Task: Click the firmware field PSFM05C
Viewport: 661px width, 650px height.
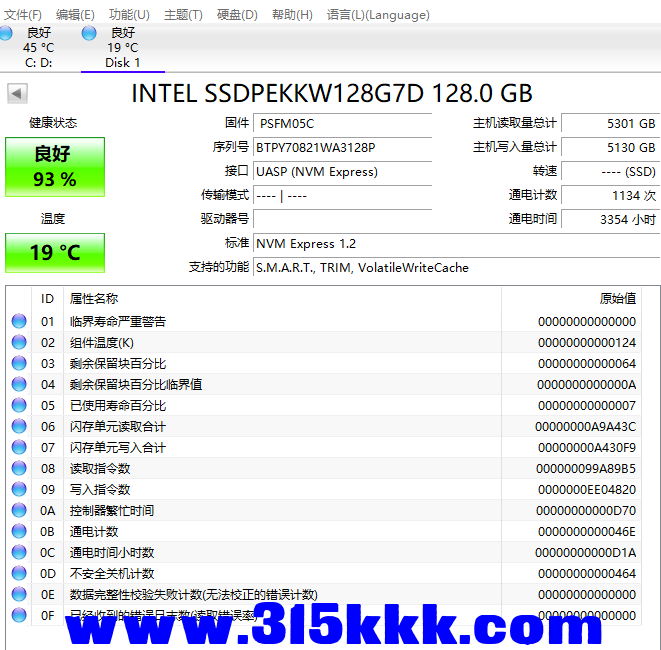Action: (x=342, y=124)
